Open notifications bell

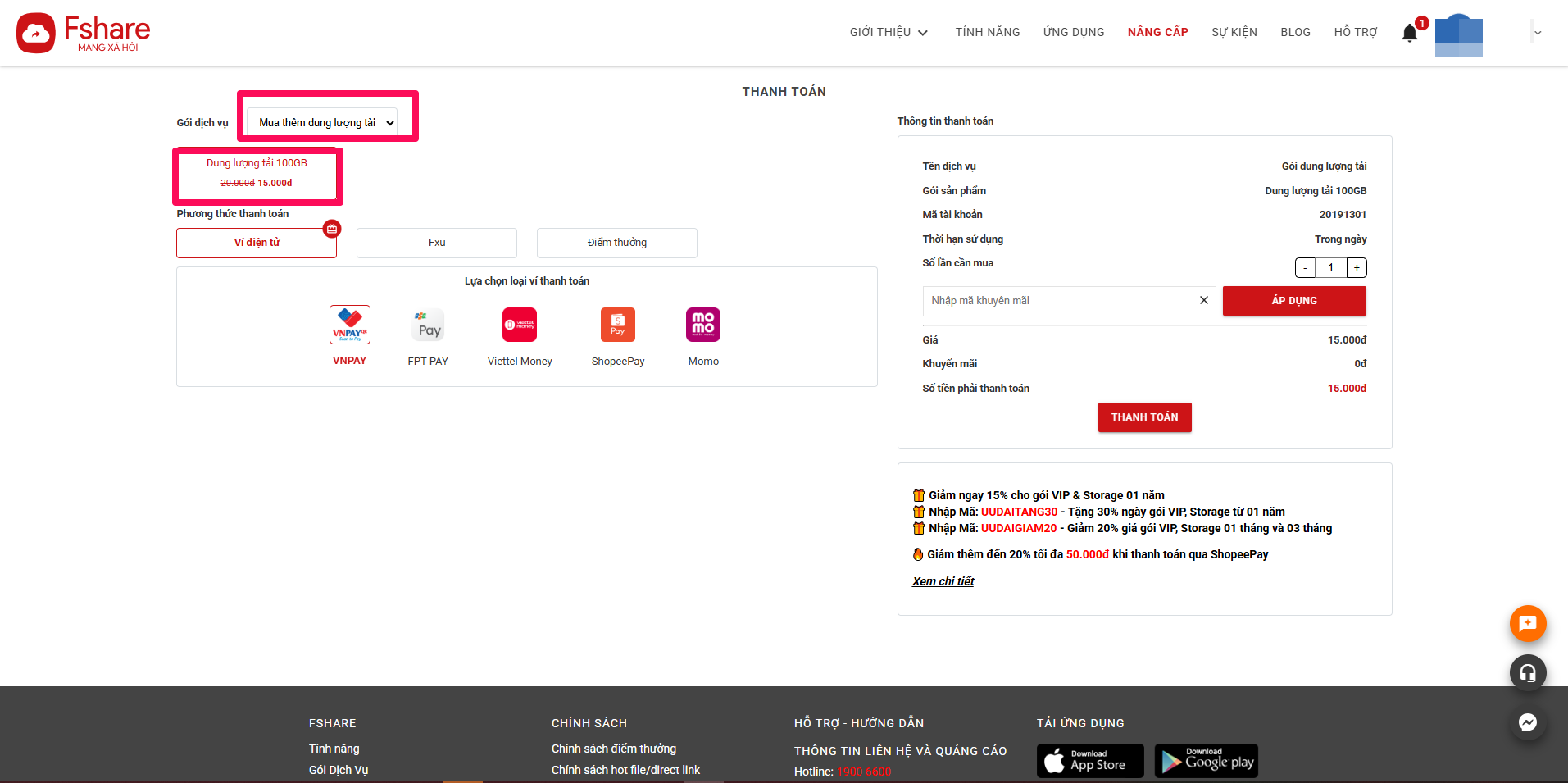click(x=1410, y=33)
